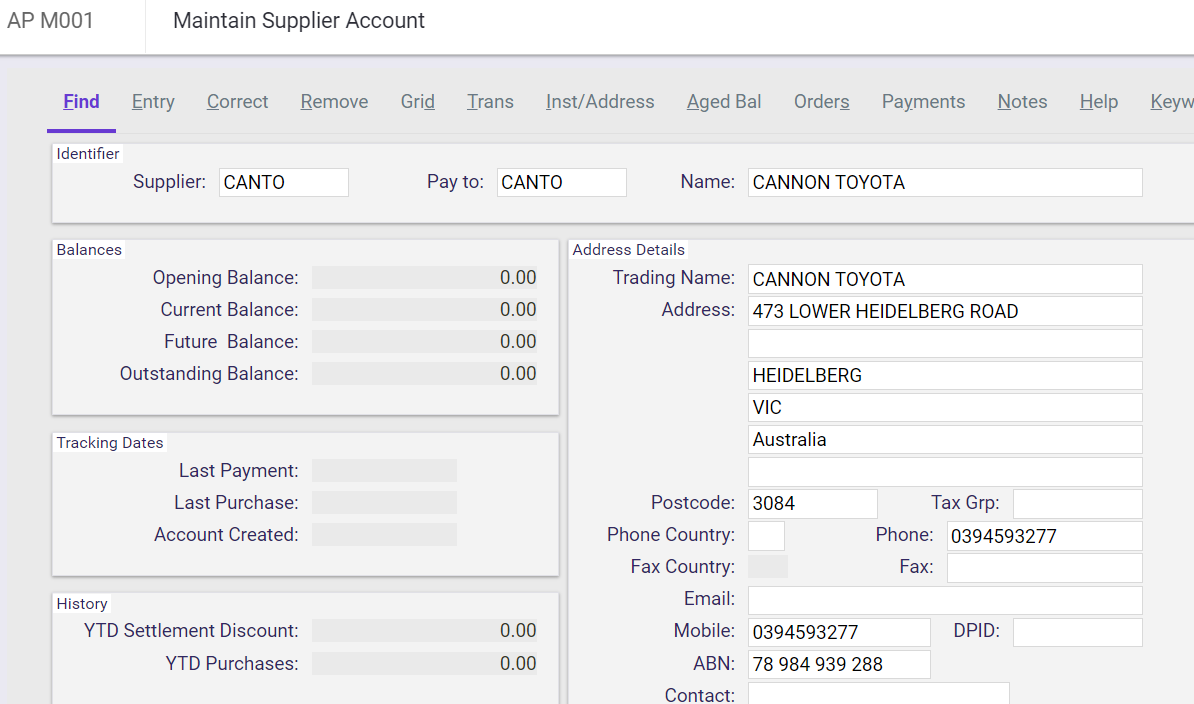The width and height of the screenshot is (1194, 704).
Task: Click the empty second address line field
Action: tap(945, 343)
